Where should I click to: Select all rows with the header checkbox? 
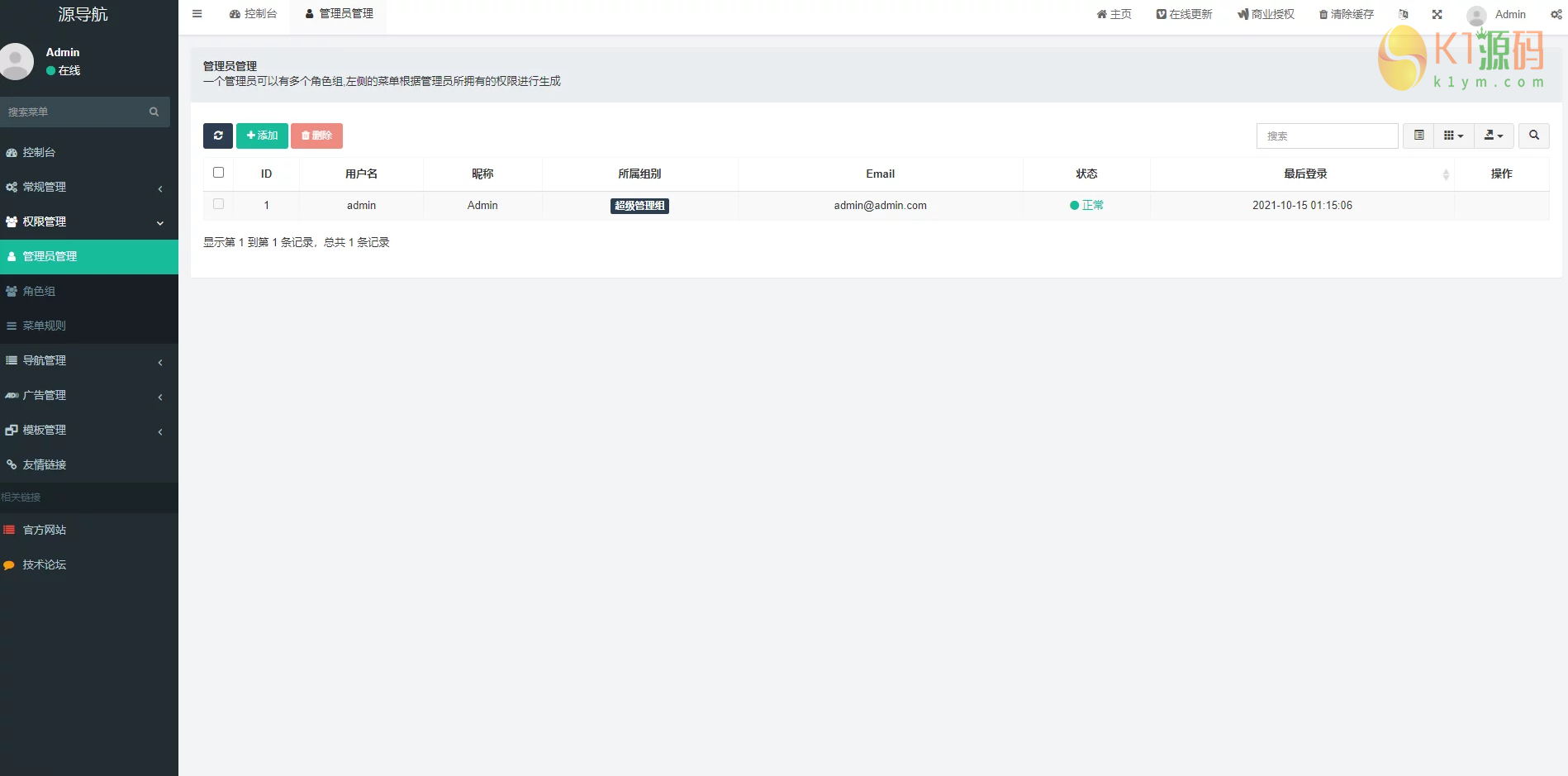[x=218, y=173]
